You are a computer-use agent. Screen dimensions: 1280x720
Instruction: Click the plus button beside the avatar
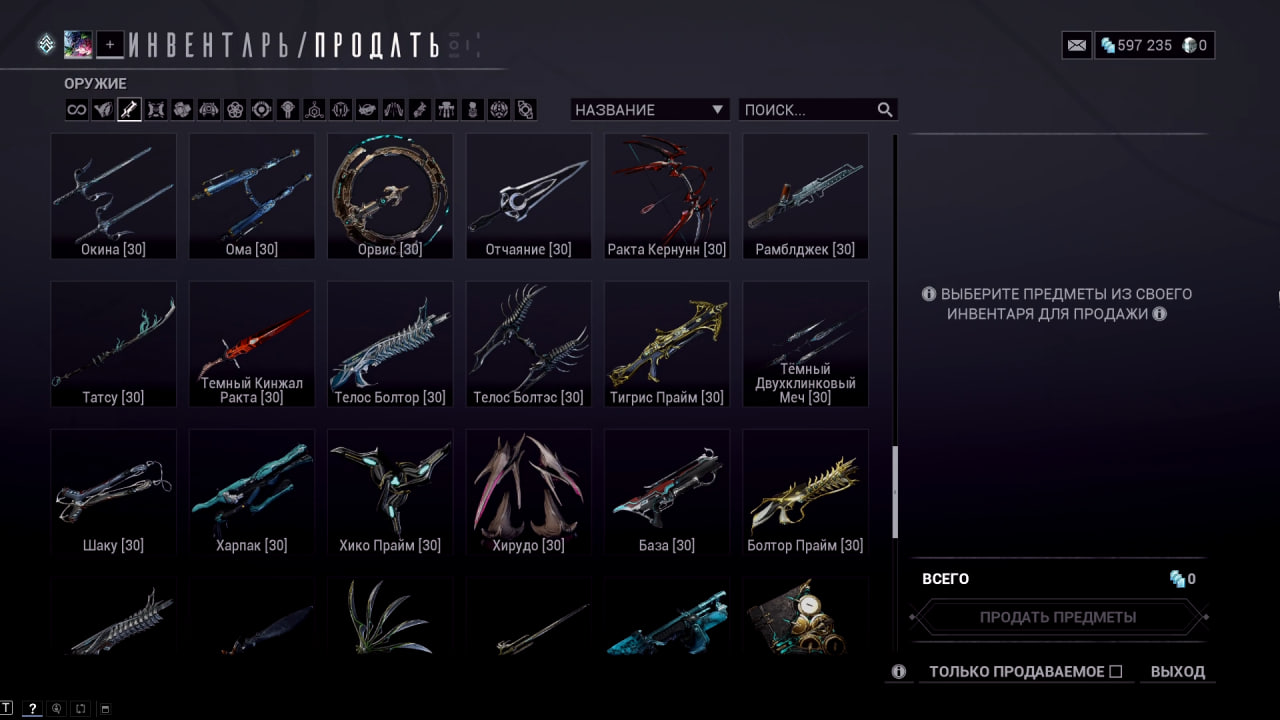tap(110, 44)
